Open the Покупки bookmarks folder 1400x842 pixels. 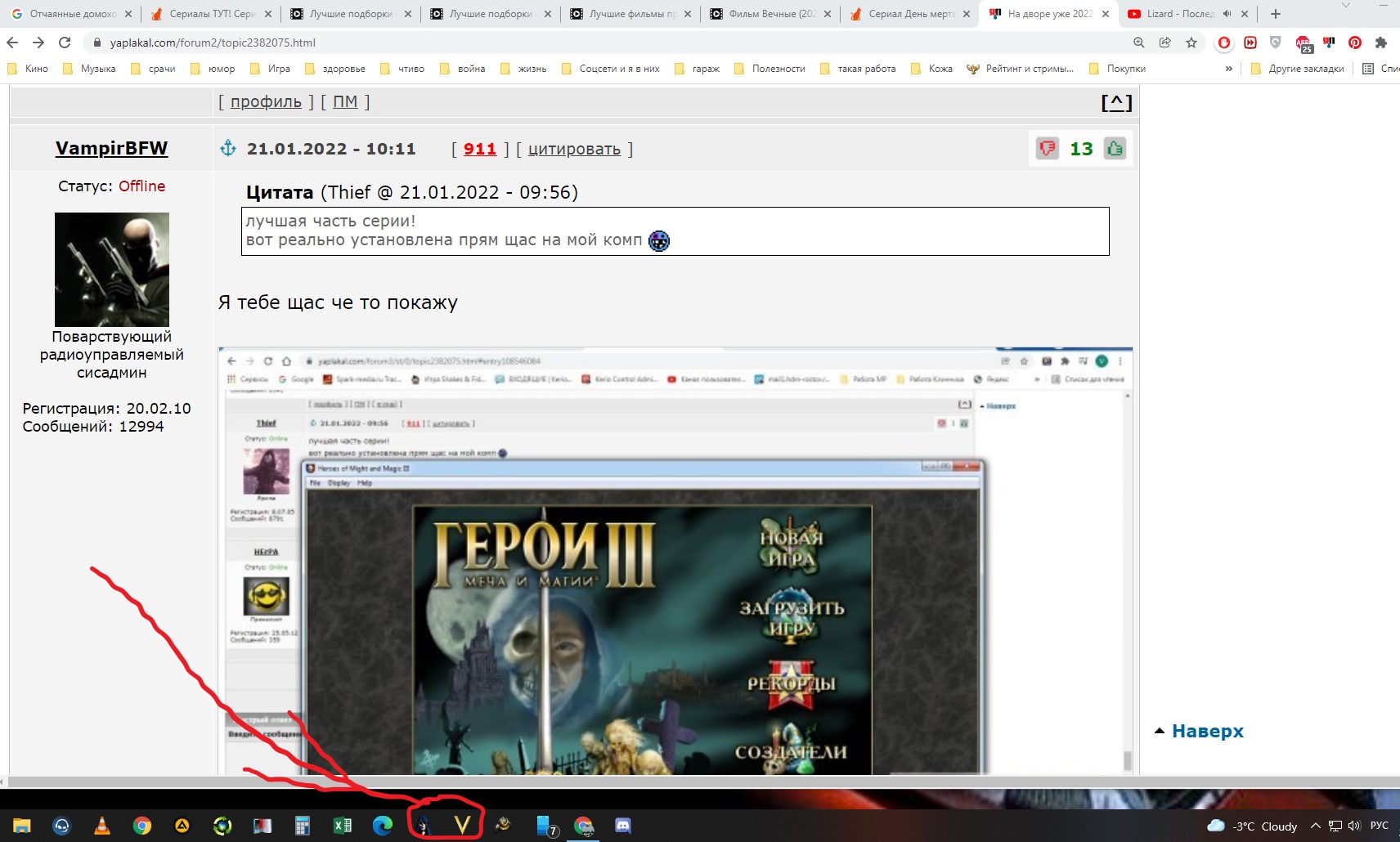pyautogui.click(x=1118, y=69)
